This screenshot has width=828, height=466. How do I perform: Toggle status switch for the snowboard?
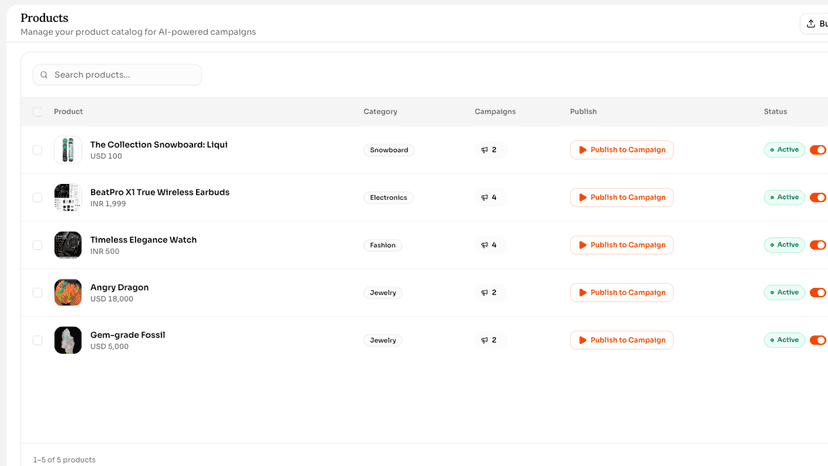click(818, 150)
